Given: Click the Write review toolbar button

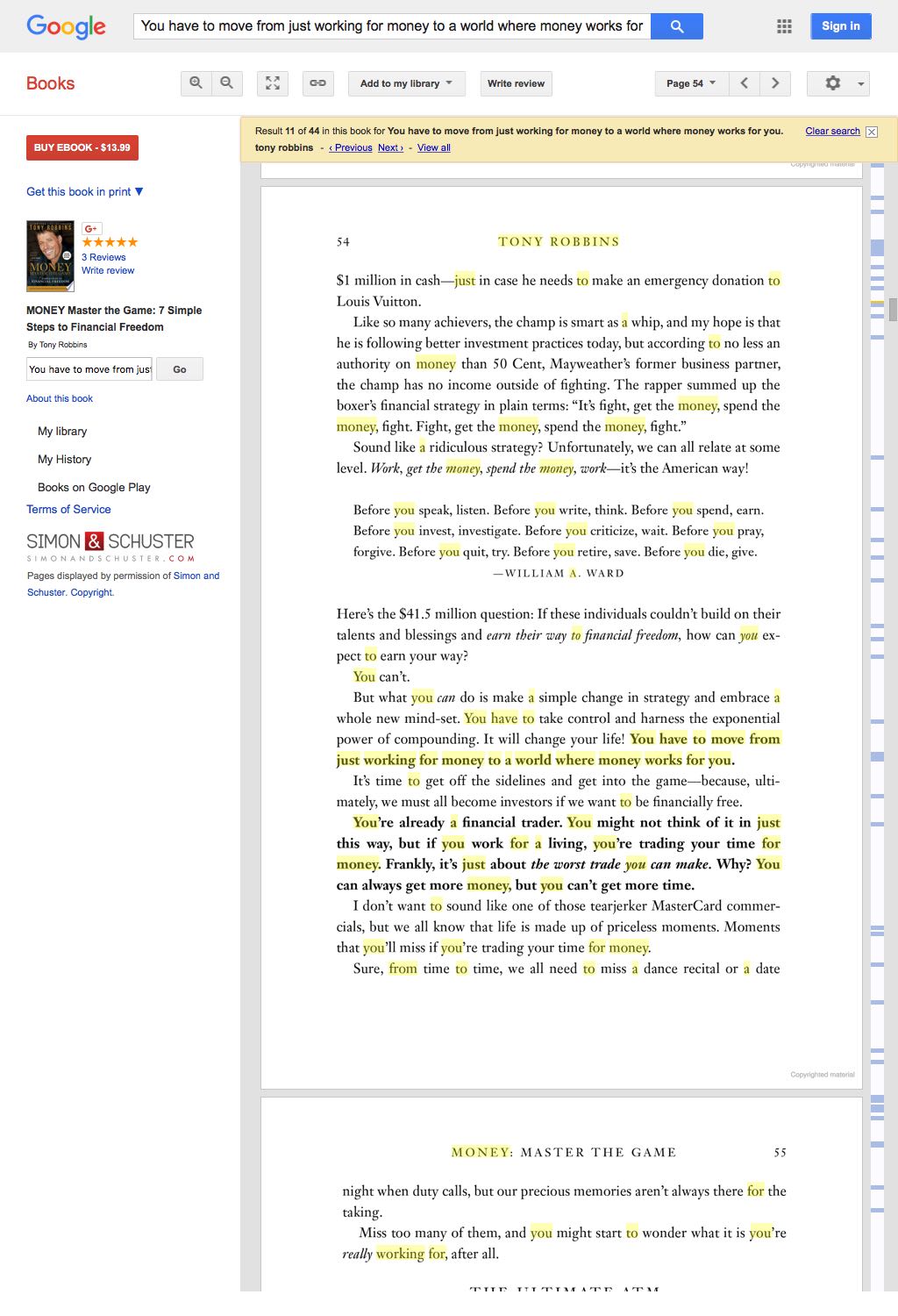Looking at the screenshot, I should (516, 83).
